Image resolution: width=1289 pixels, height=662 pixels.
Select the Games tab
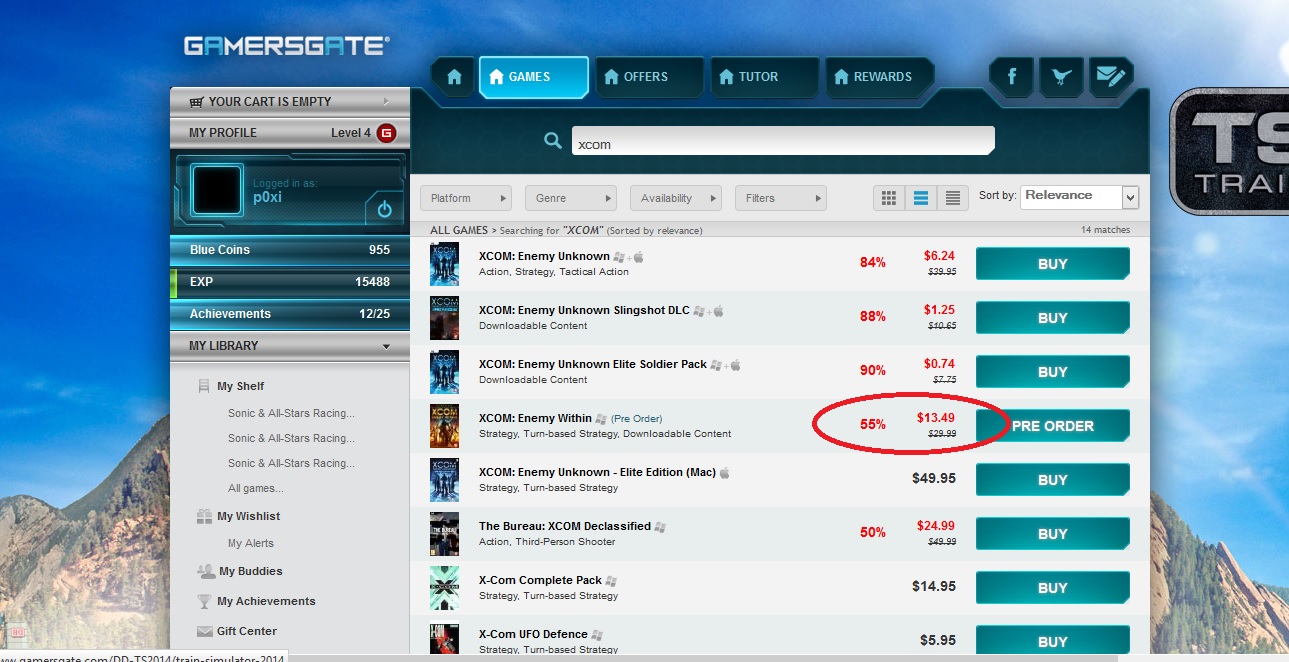(533, 77)
